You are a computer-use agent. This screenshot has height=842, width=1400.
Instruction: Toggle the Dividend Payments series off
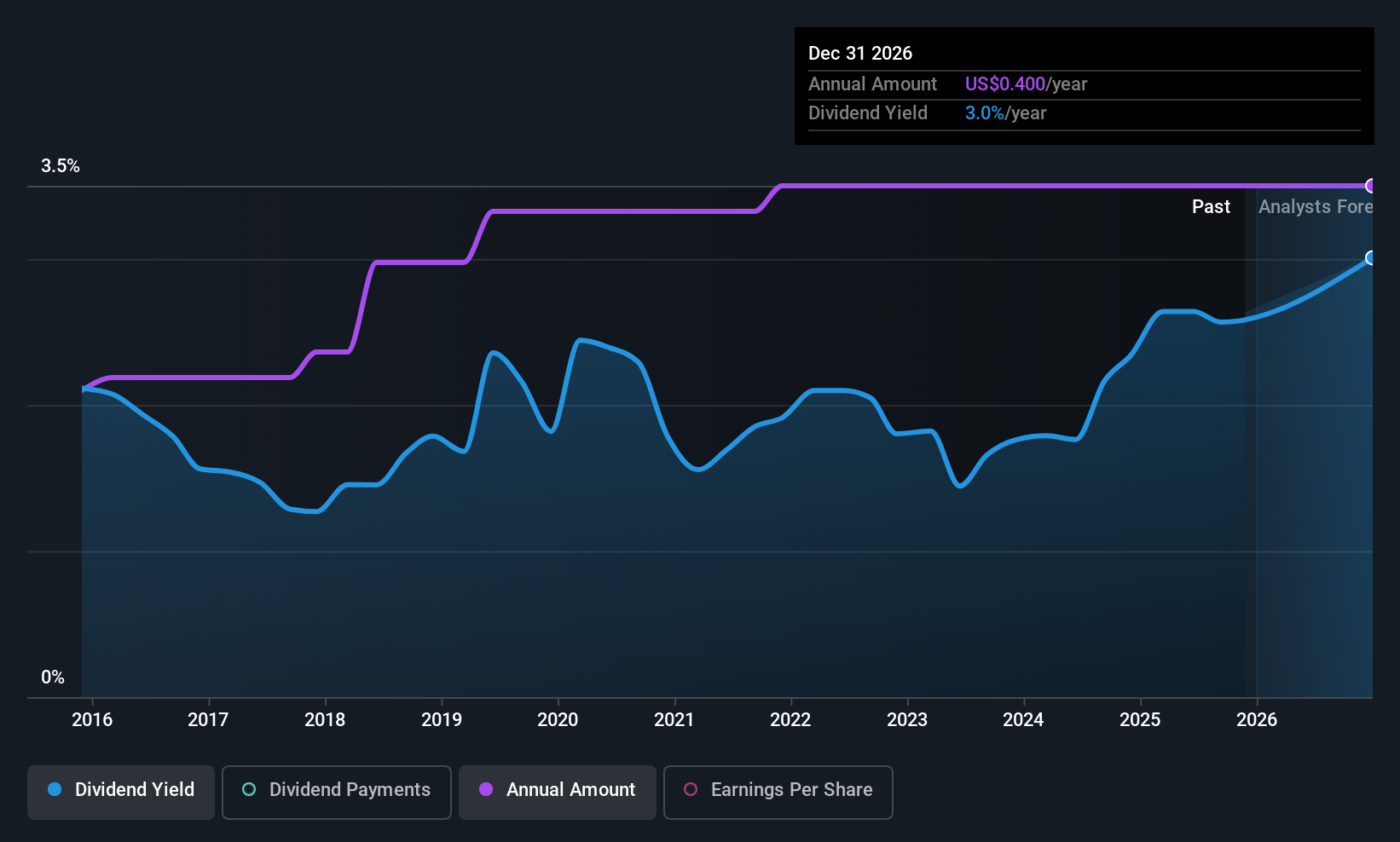click(x=336, y=792)
